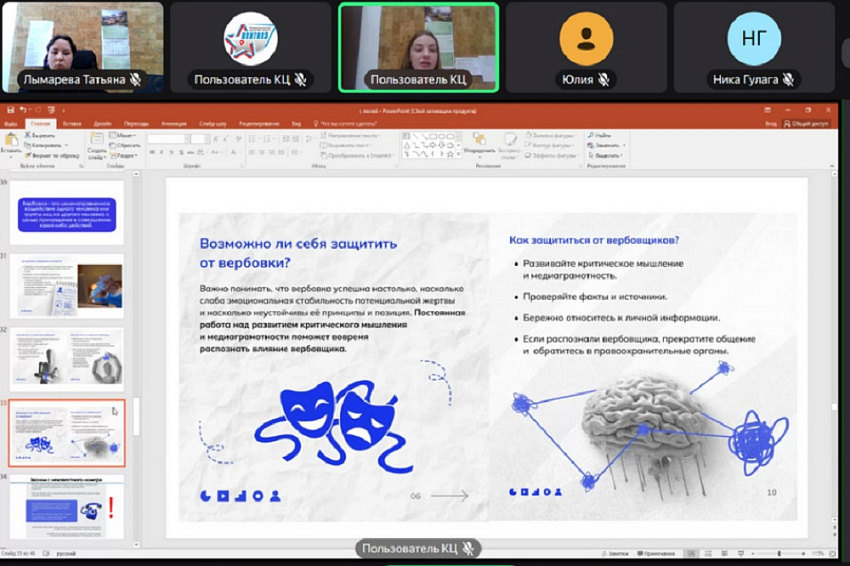This screenshot has height=566, width=850.
Task: Open the Insert (Вставка) ribbon tab
Action: [71, 123]
